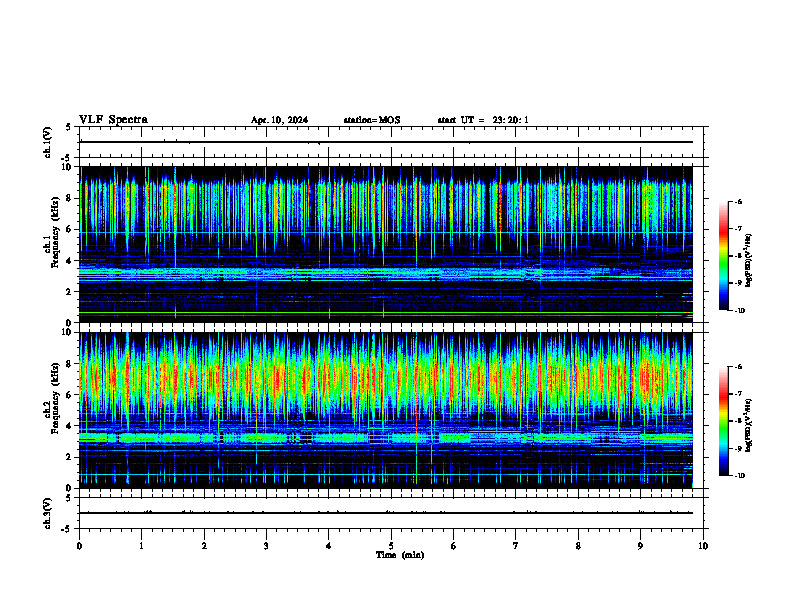Screen dimensions: 792x612
Task: Click the 4 minute tick label
Action: 329,546
